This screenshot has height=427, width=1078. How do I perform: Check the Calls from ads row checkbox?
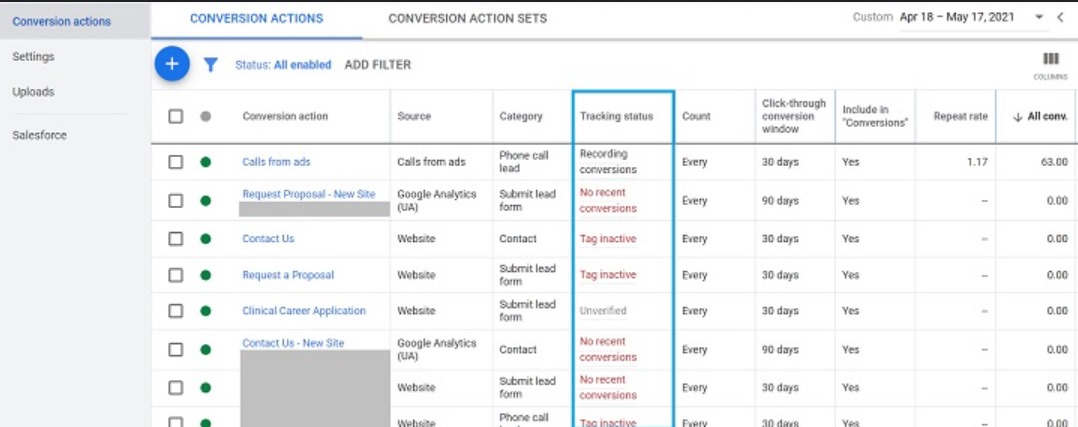pos(176,162)
